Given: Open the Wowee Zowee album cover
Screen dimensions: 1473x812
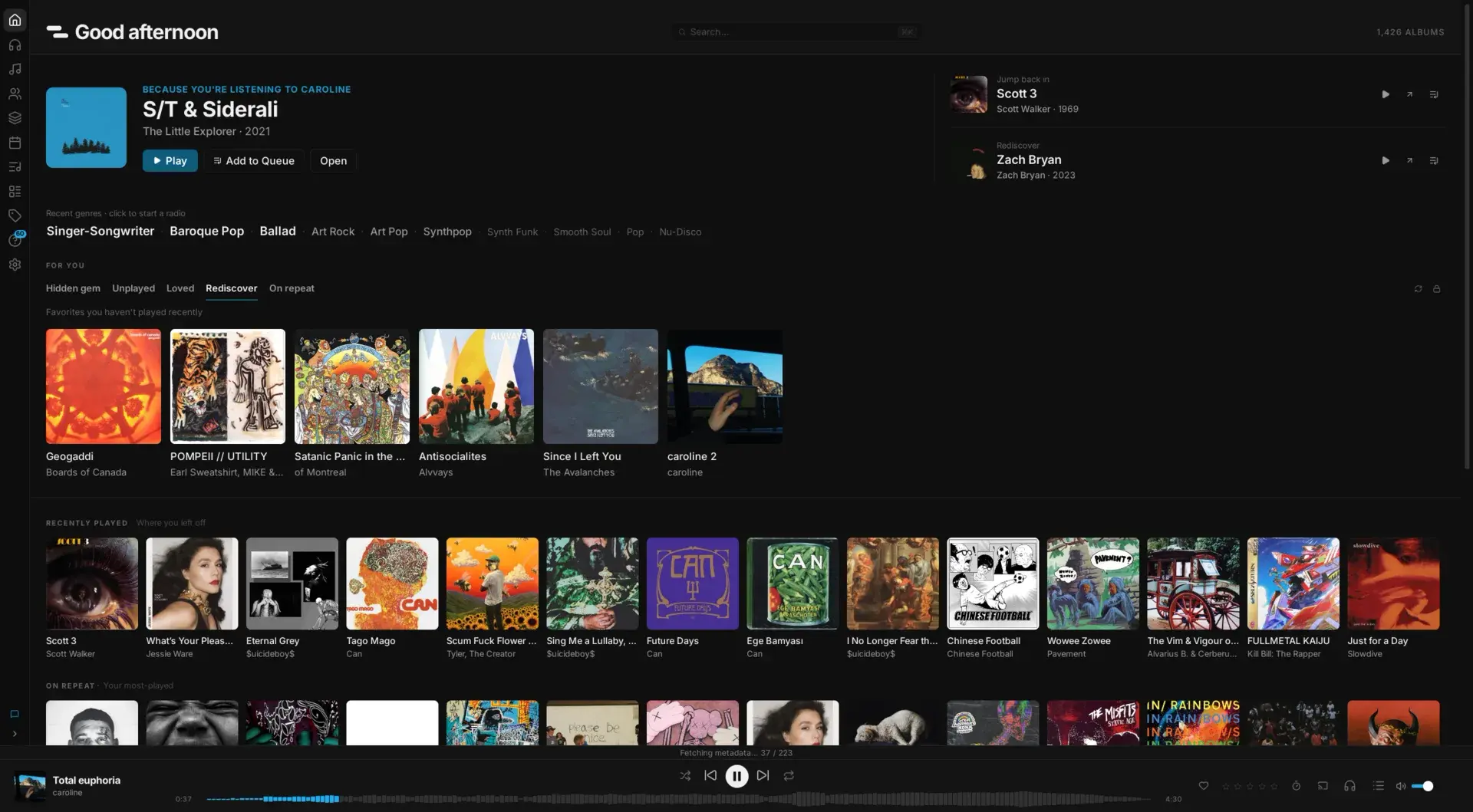Looking at the screenshot, I should [x=1093, y=584].
